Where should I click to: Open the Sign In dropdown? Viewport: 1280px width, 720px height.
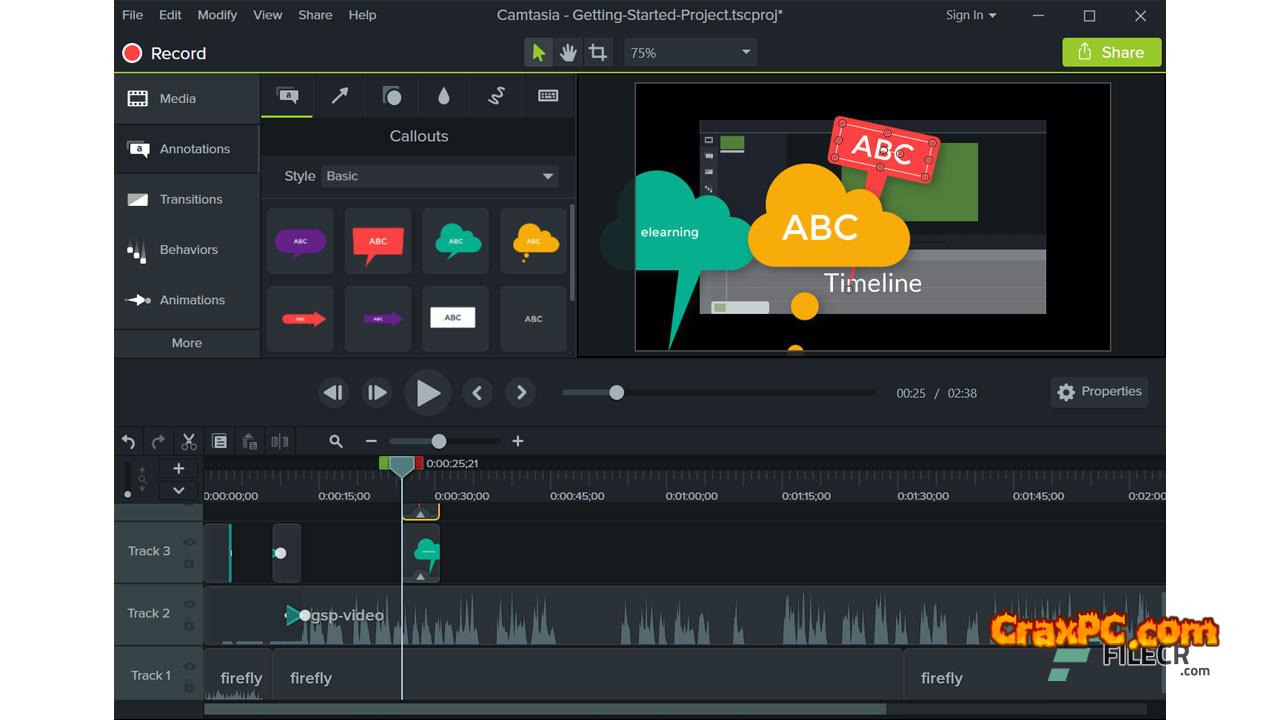click(x=971, y=15)
